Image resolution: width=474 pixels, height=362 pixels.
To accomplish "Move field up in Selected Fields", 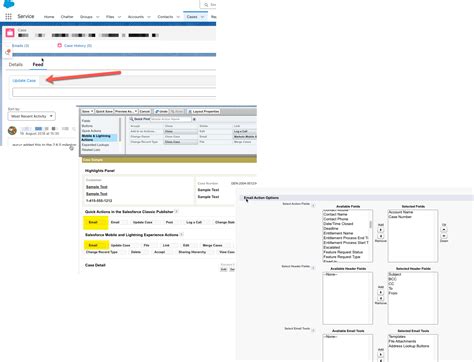I will click(x=444, y=230).
